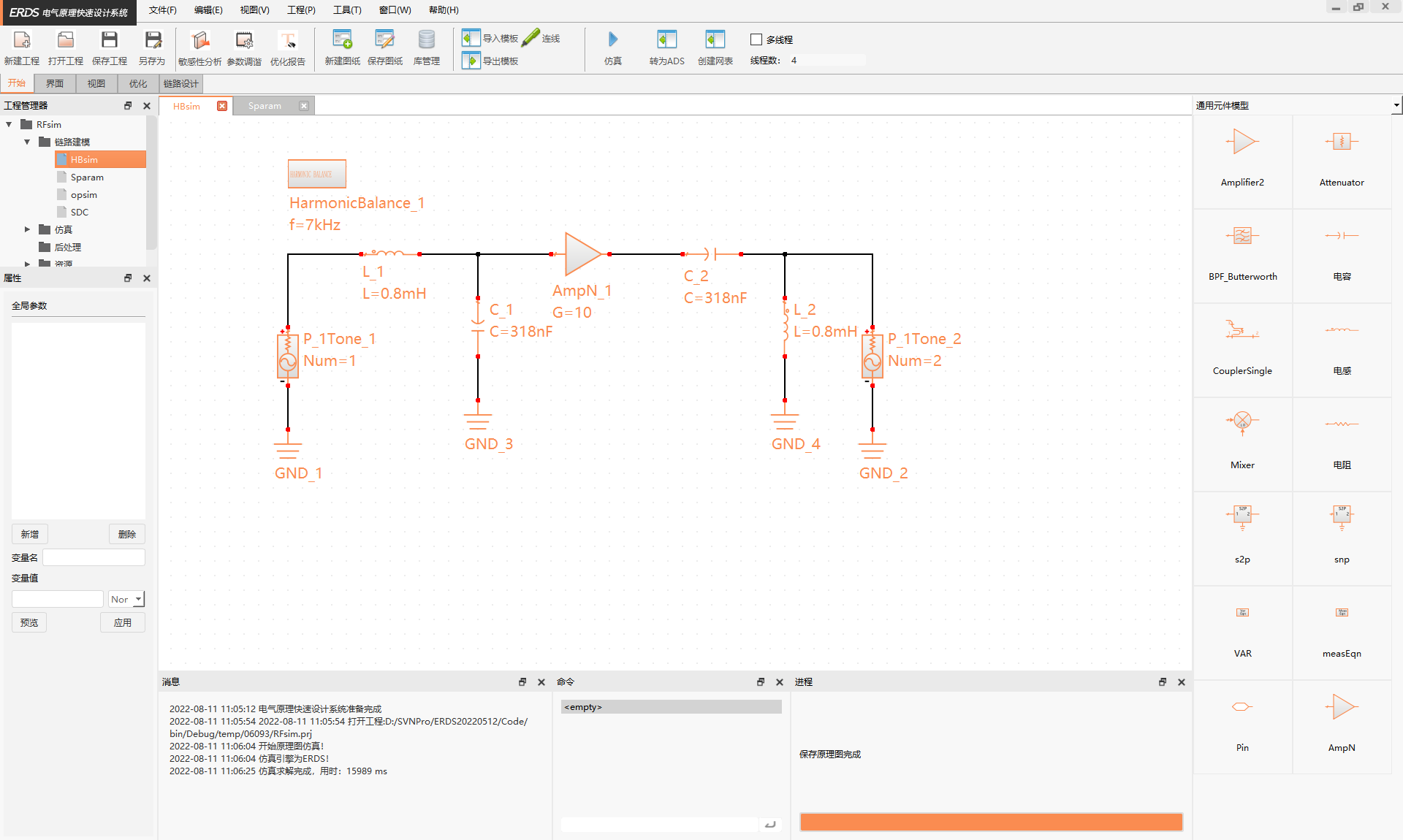Open the 文件(F) menu
Screen dimensions: 1403x840
click(162, 10)
